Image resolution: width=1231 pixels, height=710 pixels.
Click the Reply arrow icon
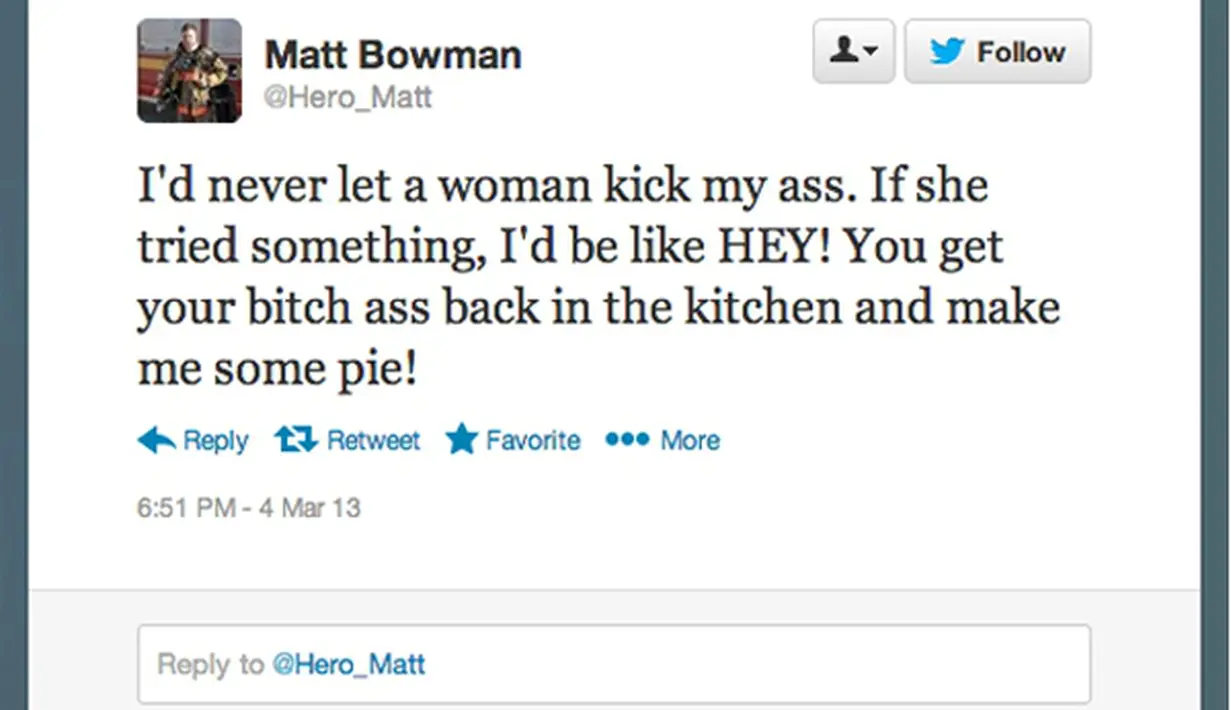tap(156, 440)
